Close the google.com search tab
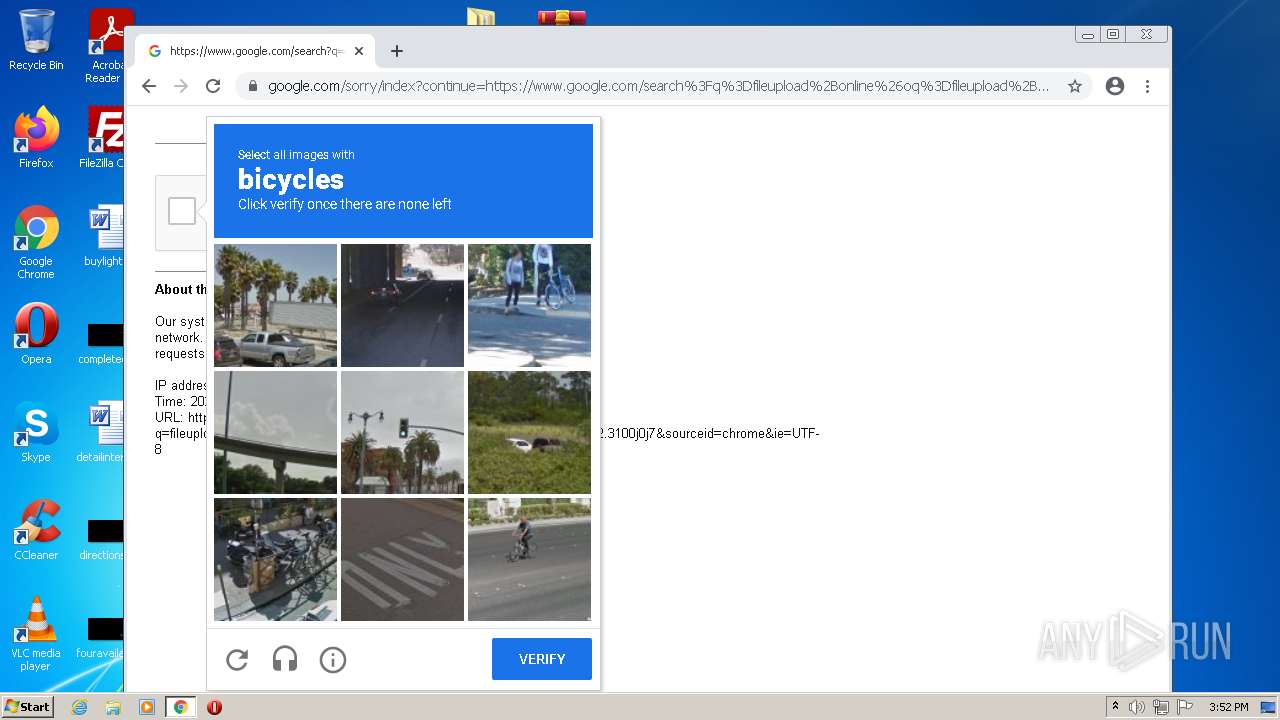This screenshot has width=1280, height=720. coord(359,51)
